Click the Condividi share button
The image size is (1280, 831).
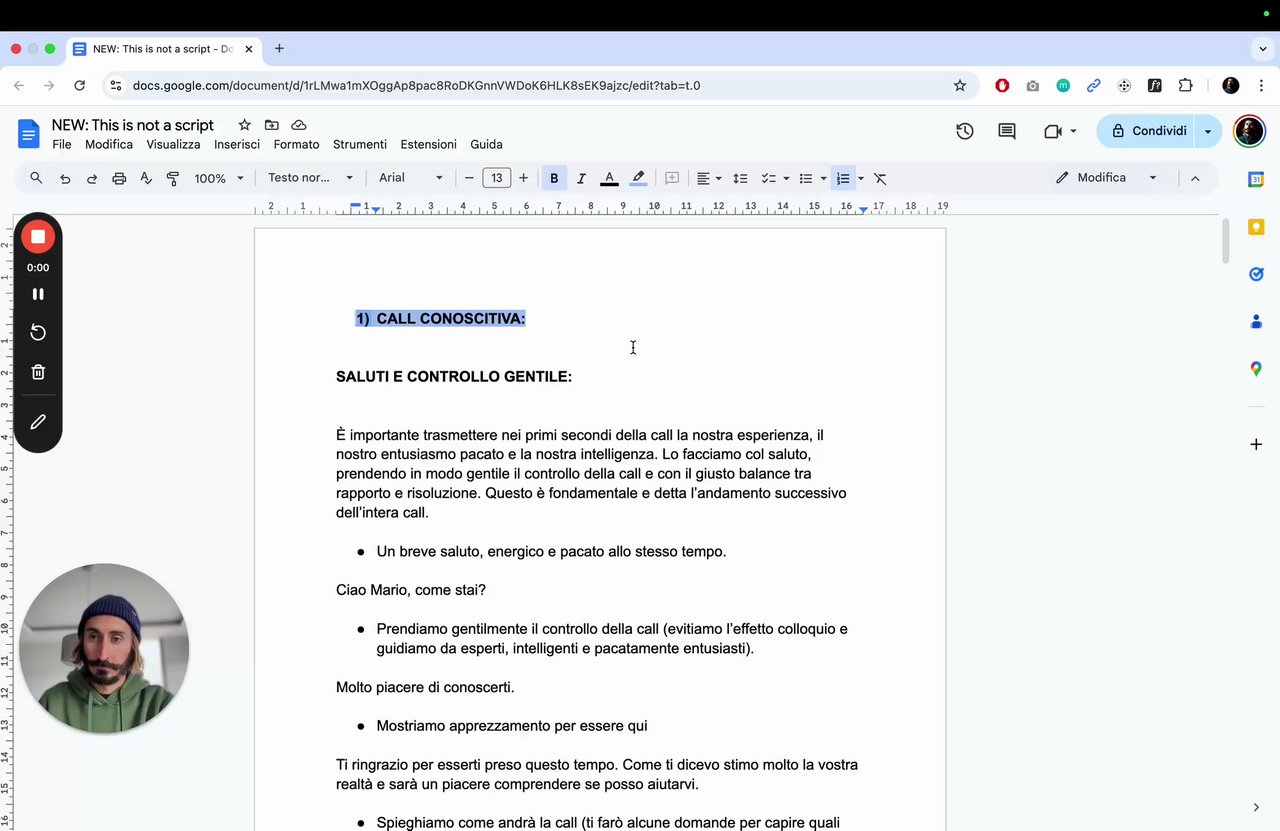tap(1148, 131)
